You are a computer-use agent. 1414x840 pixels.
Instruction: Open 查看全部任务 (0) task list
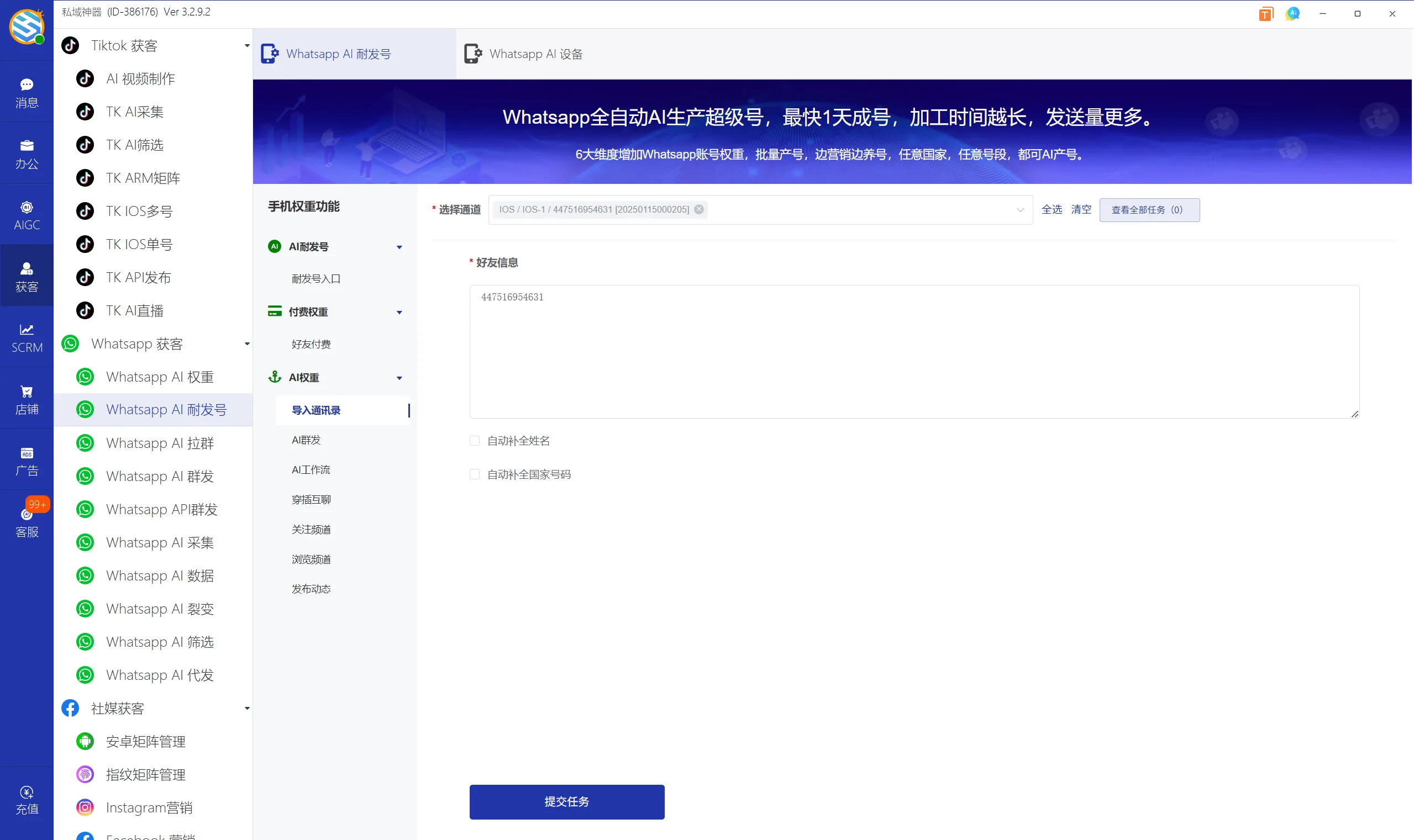click(x=1149, y=209)
